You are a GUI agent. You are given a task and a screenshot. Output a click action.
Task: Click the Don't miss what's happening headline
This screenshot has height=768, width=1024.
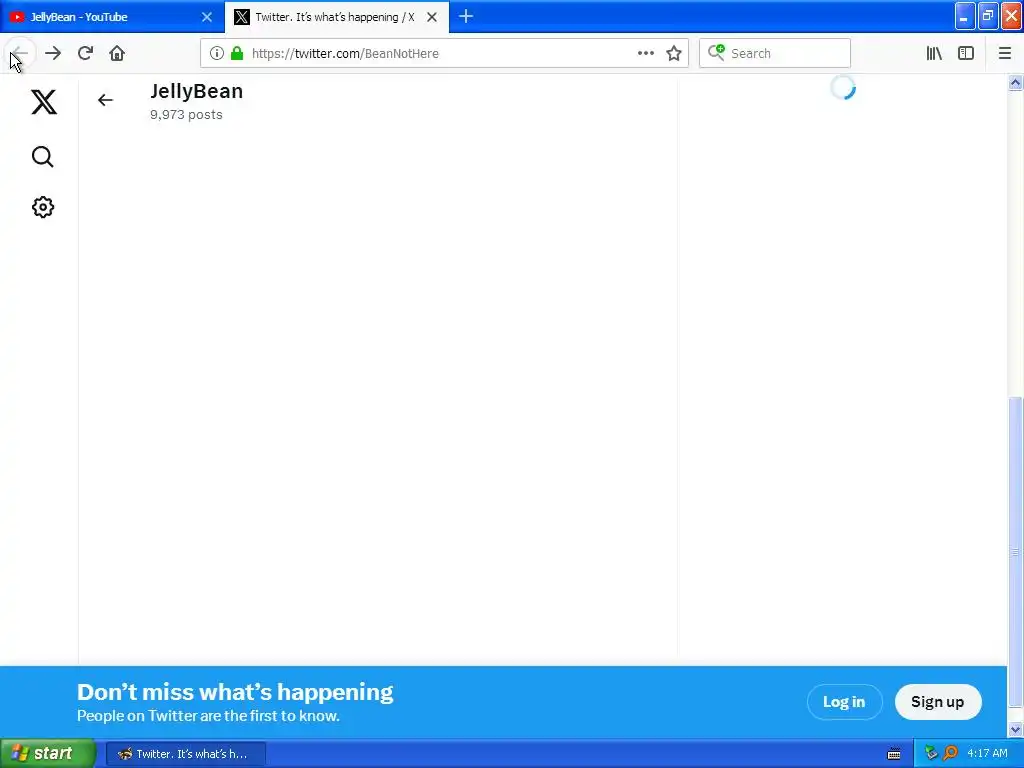(235, 692)
